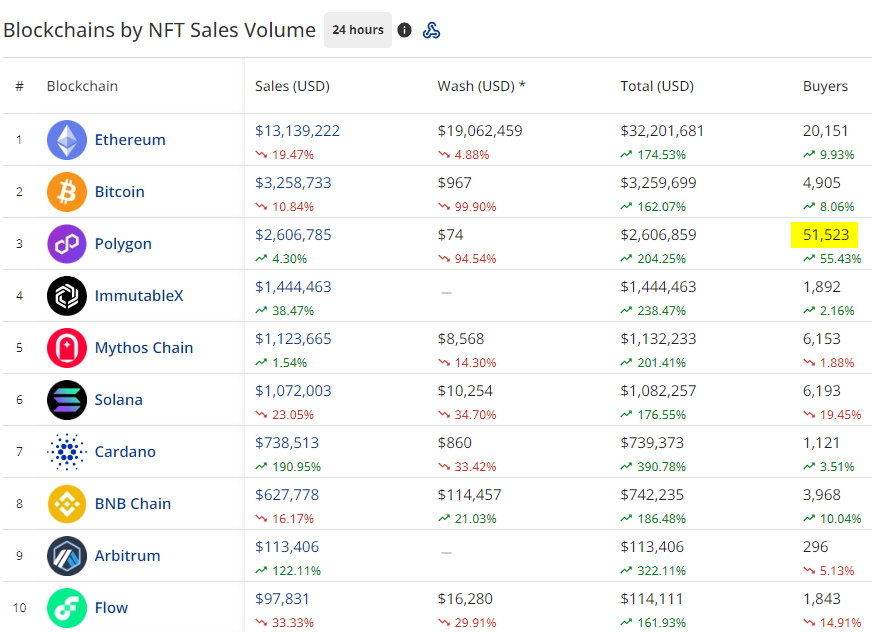The height and width of the screenshot is (632, 872).
Task: Sort by the Wash (USD) column header
Action: click(x=482, y=86)
